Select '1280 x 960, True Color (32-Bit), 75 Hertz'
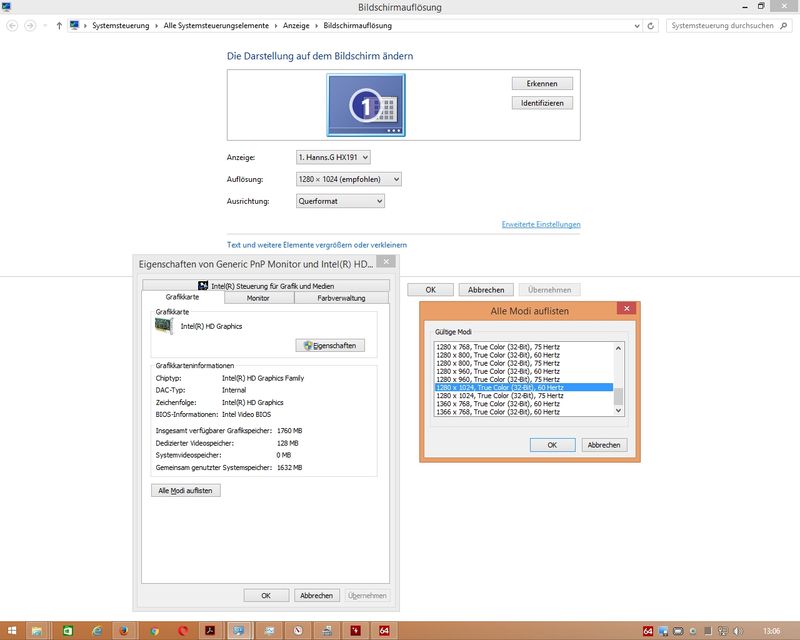 click(524, 380)
